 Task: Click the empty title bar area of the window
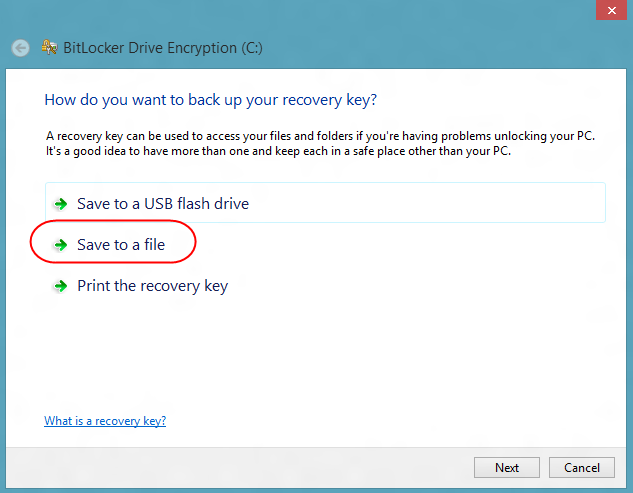(x=300, y=14)
